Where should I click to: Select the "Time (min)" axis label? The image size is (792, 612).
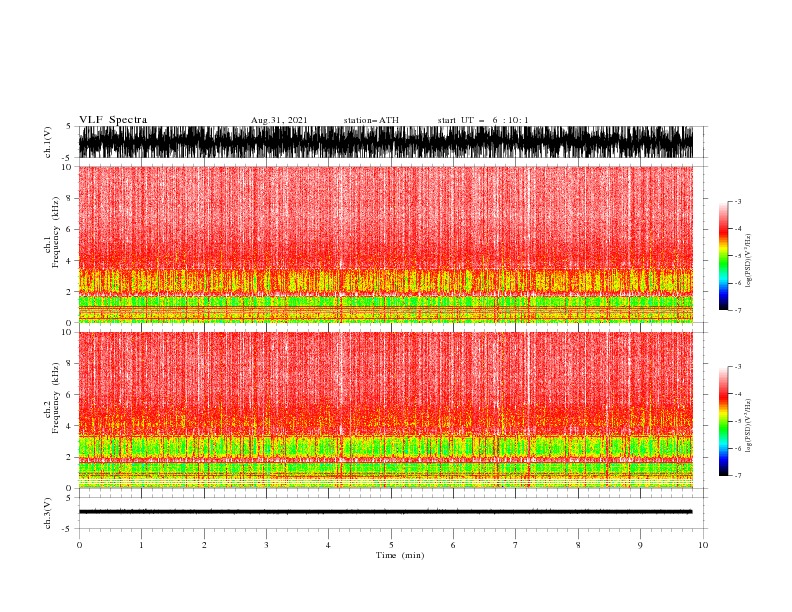point(400,555)
